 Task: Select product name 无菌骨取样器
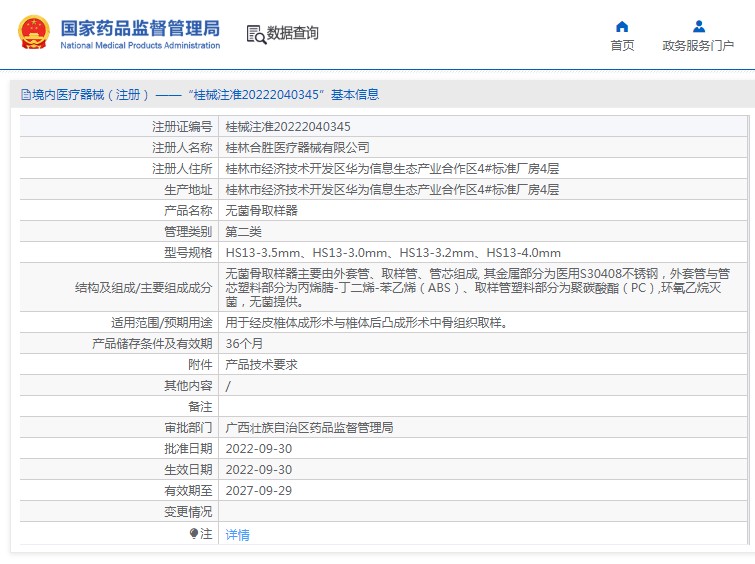(261, 210)
